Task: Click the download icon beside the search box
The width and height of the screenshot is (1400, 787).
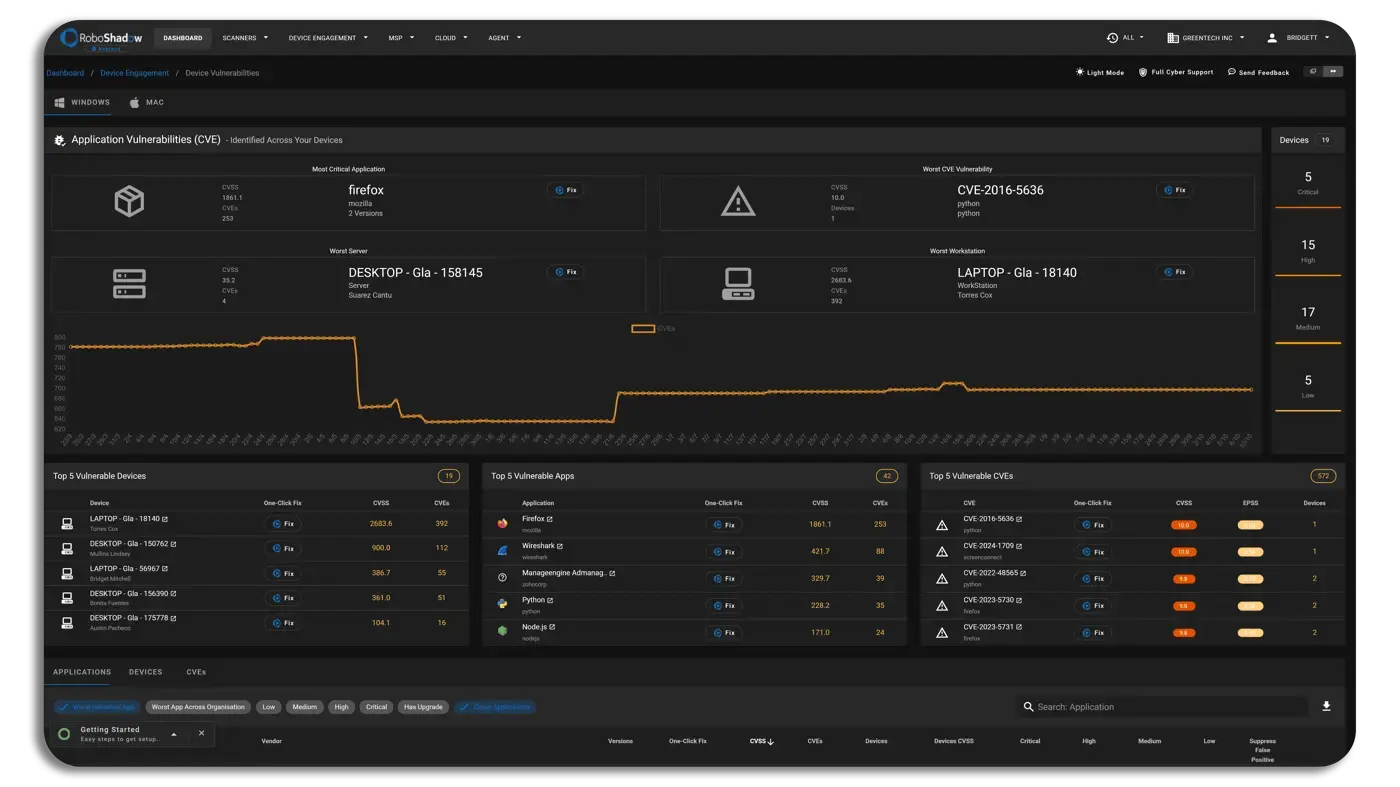Action: tap(1326, 706)
